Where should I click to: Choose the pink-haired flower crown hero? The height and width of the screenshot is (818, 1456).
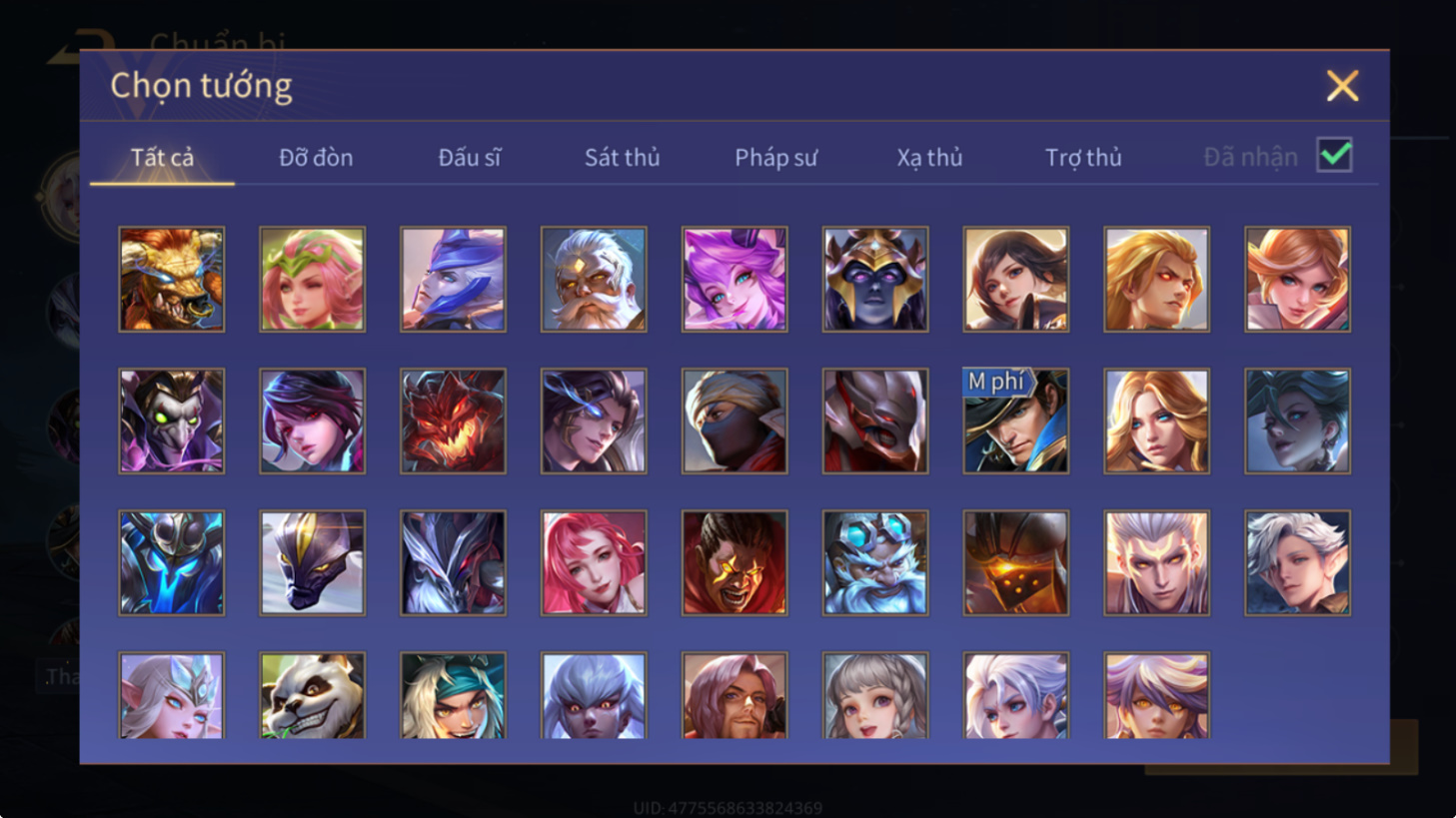tap(313, 279)
